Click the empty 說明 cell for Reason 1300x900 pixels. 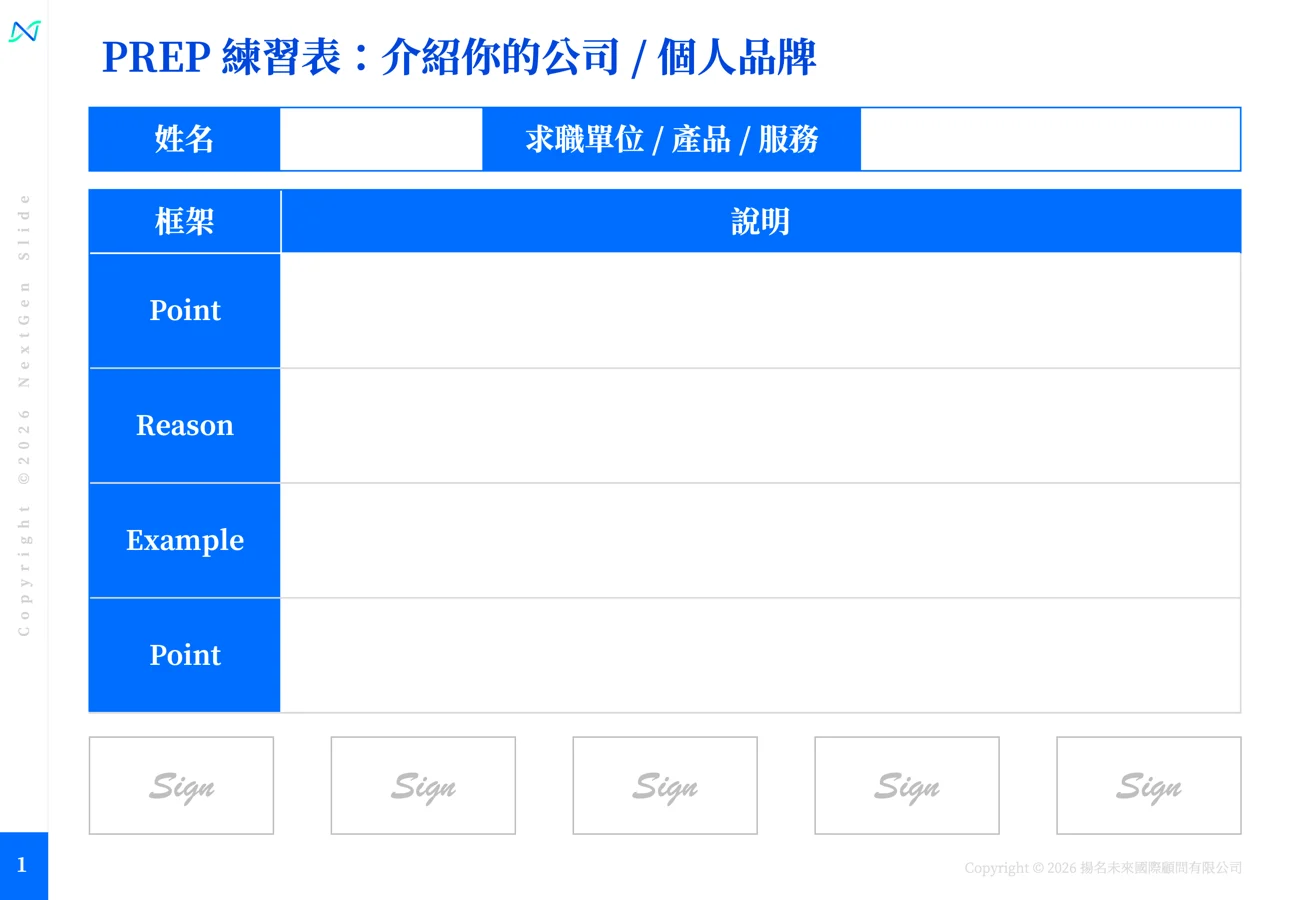761,425
